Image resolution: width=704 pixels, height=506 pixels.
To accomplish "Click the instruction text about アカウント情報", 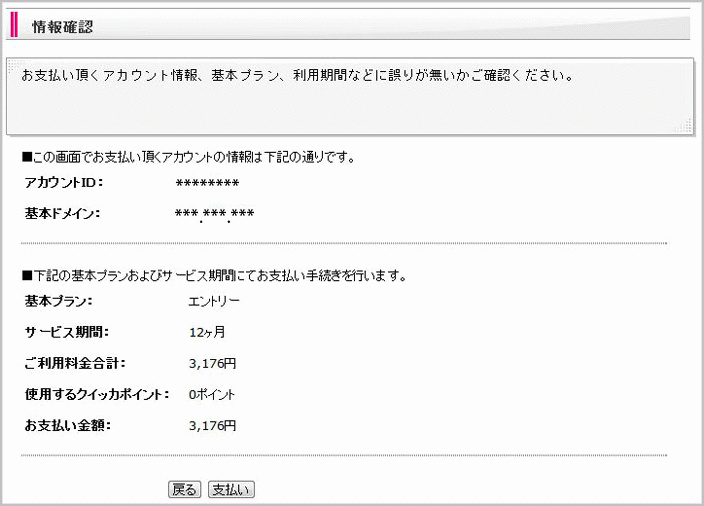I will click(x=297, y=75).
